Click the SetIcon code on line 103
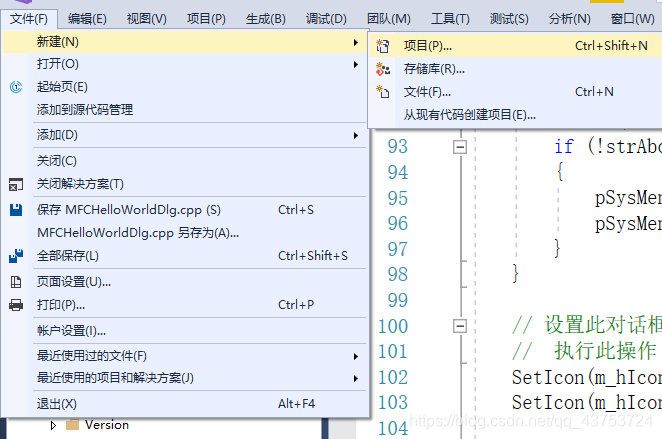The height and width of the screenshot is (439, 662). point(586,402)
